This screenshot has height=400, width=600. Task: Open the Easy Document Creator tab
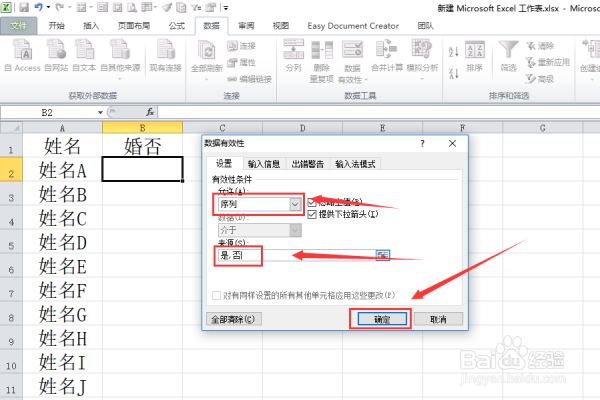[353, 26]
